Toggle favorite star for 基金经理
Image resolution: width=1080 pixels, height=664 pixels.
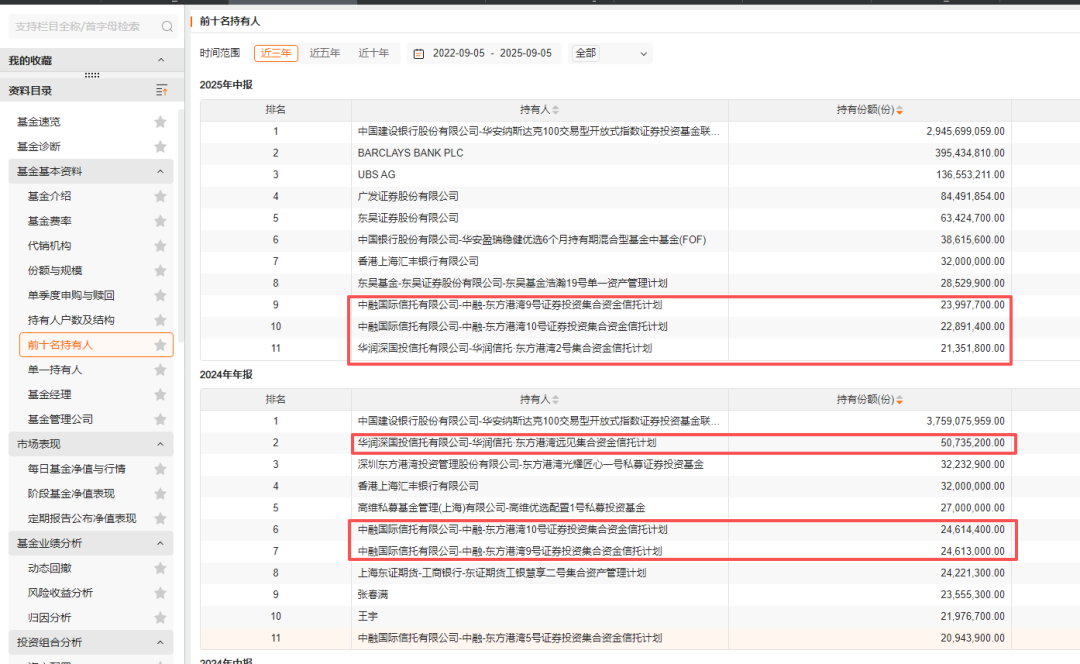[x=160, y=395]
